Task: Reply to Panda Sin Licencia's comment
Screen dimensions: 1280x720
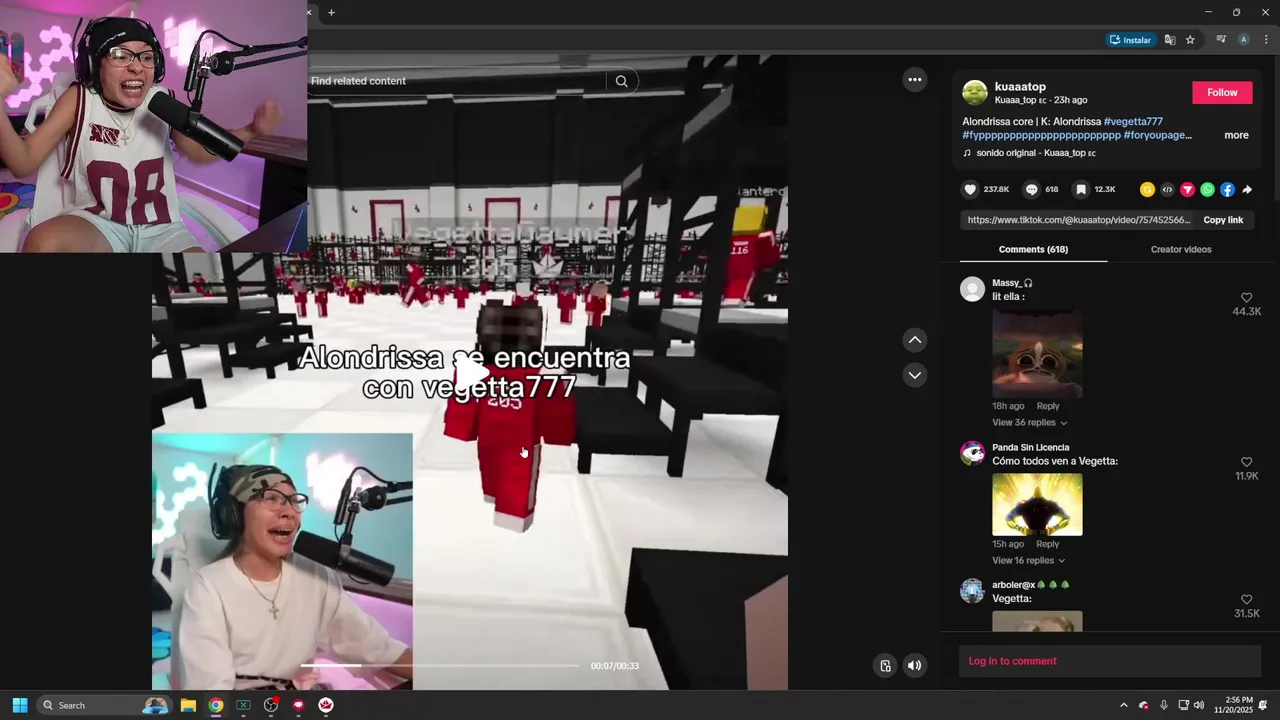Action: (1047, 544)
